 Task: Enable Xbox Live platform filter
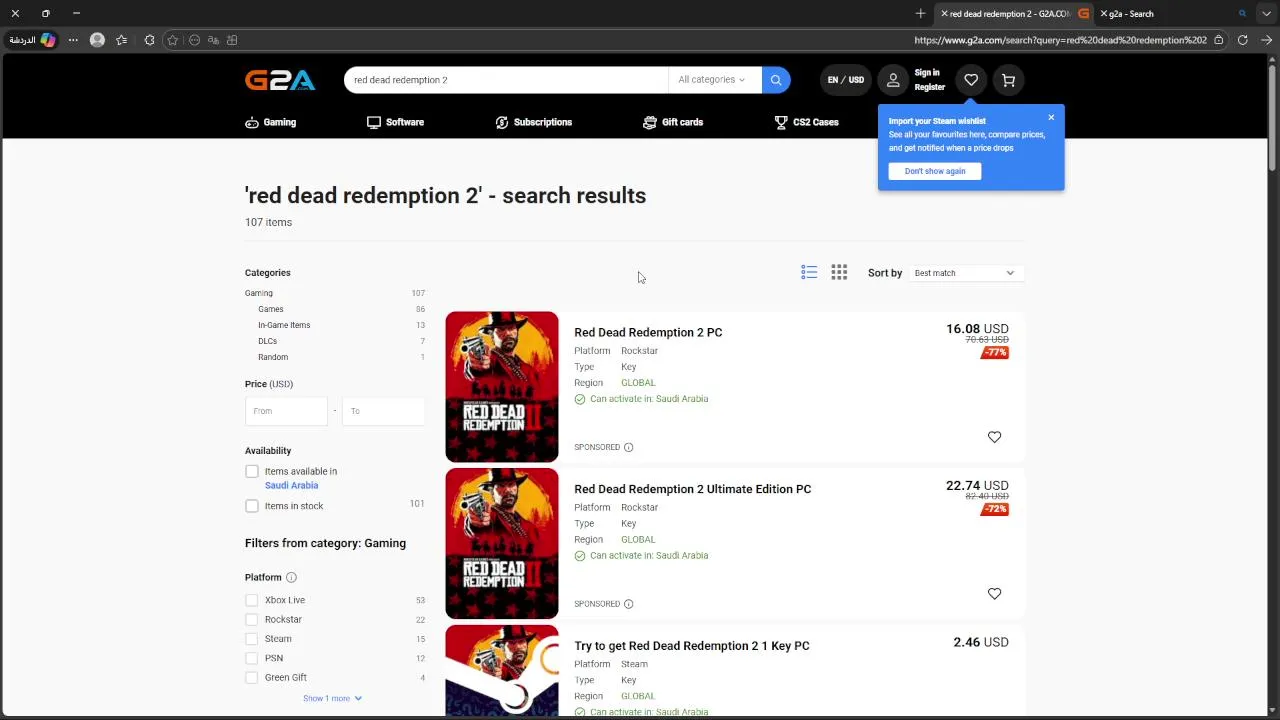[251, 600]
